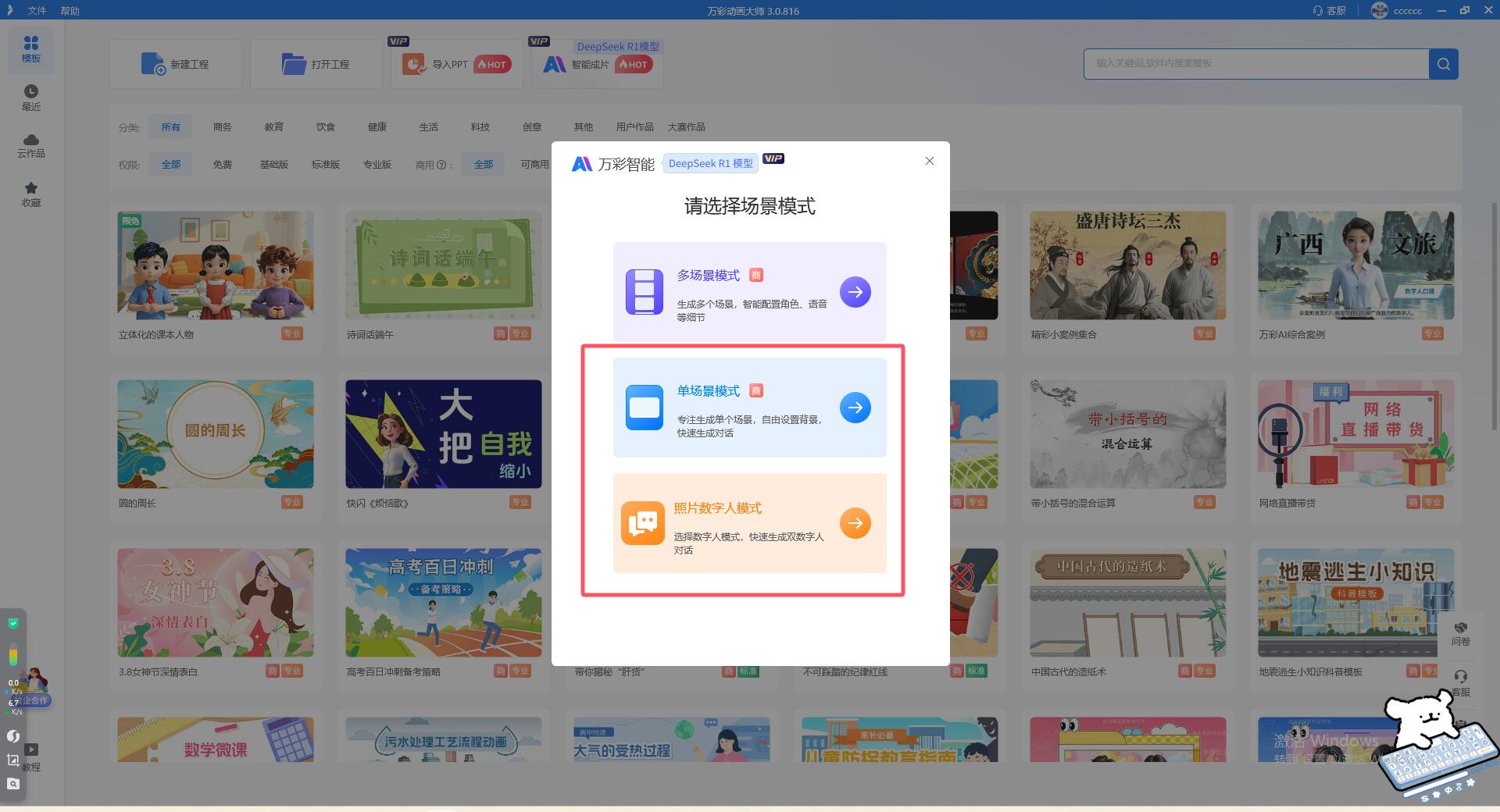Viewport: 1500px width, 812px height.
Task: Click the 多场景模式 purple arrow button
Action: coord(855,292)
